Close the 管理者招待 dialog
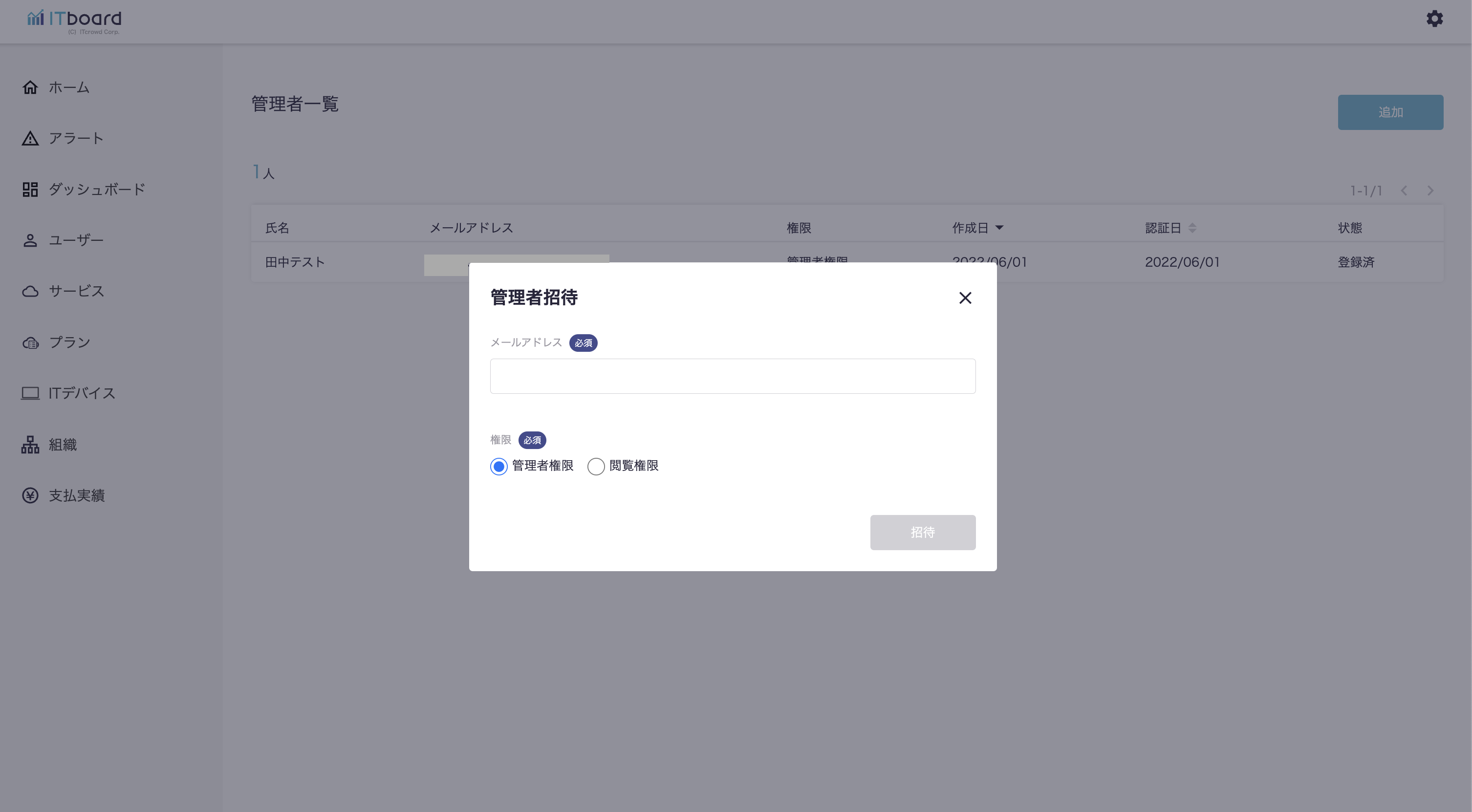 pyautogui.click(x=965, y=298)
